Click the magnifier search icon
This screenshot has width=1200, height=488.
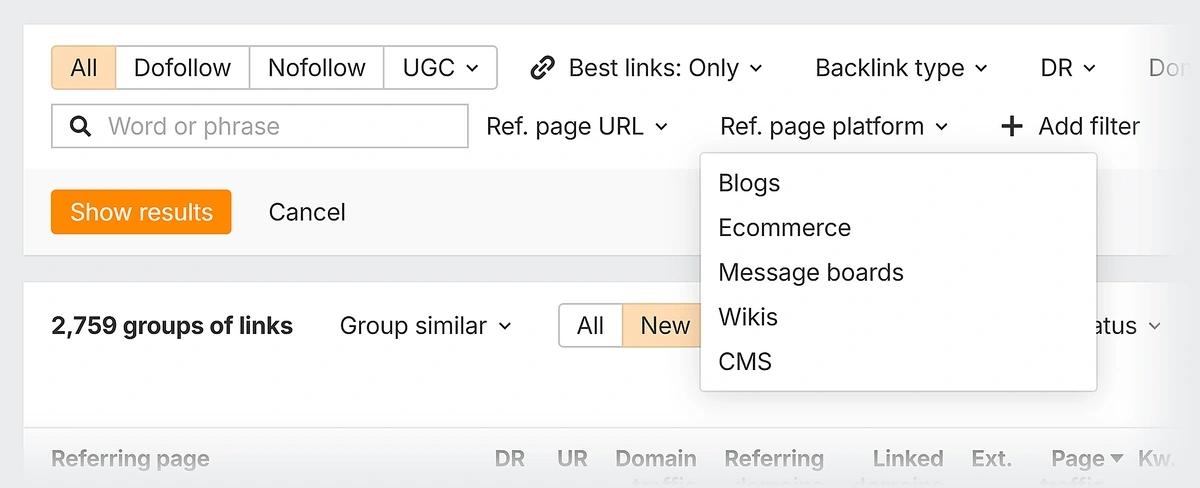(81, 126)
